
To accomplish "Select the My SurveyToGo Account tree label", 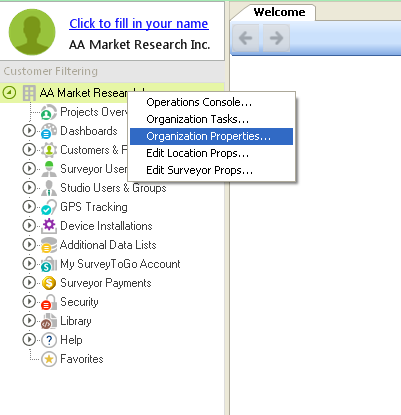I will coord(120,264).
